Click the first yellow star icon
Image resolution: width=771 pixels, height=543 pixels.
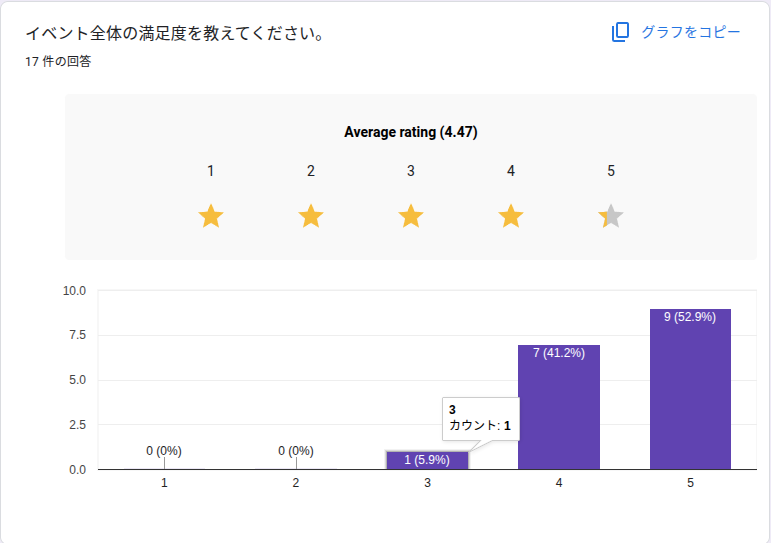click(211, 216)
